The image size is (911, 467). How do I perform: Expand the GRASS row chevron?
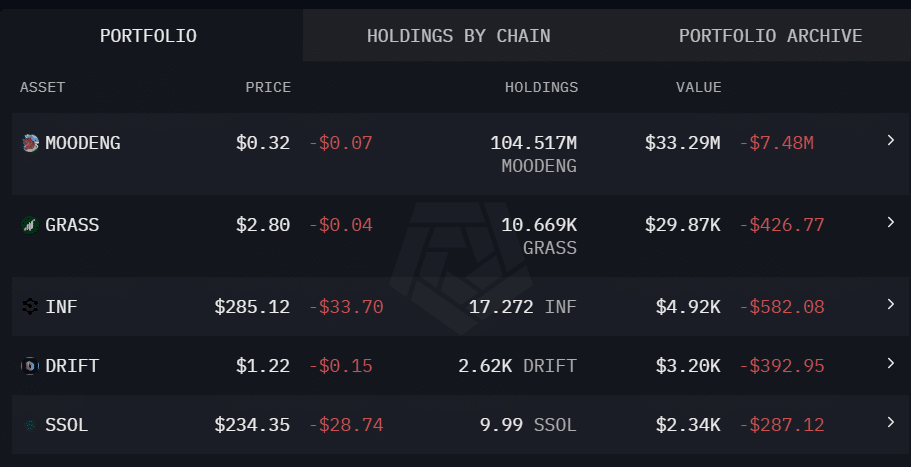[891, 222]
